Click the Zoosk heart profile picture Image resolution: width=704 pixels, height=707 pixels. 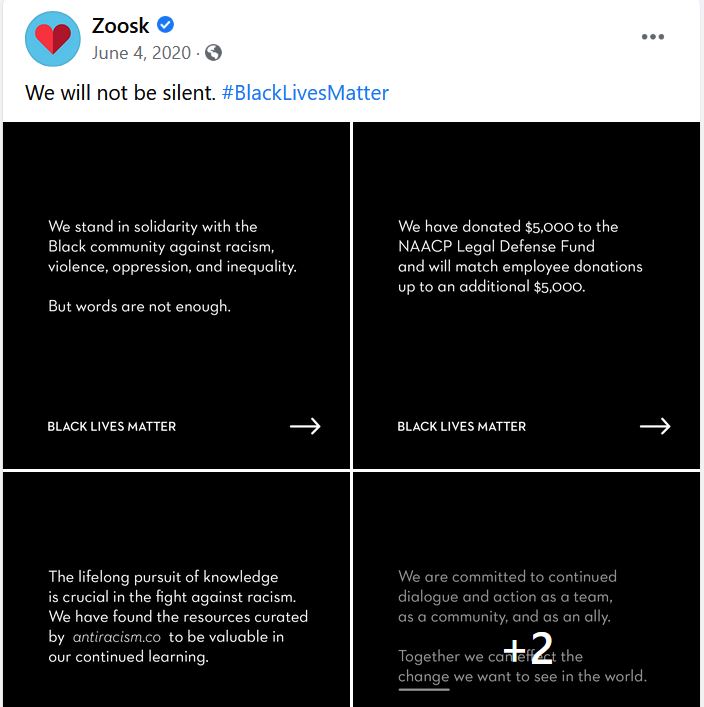click(53, 39)
